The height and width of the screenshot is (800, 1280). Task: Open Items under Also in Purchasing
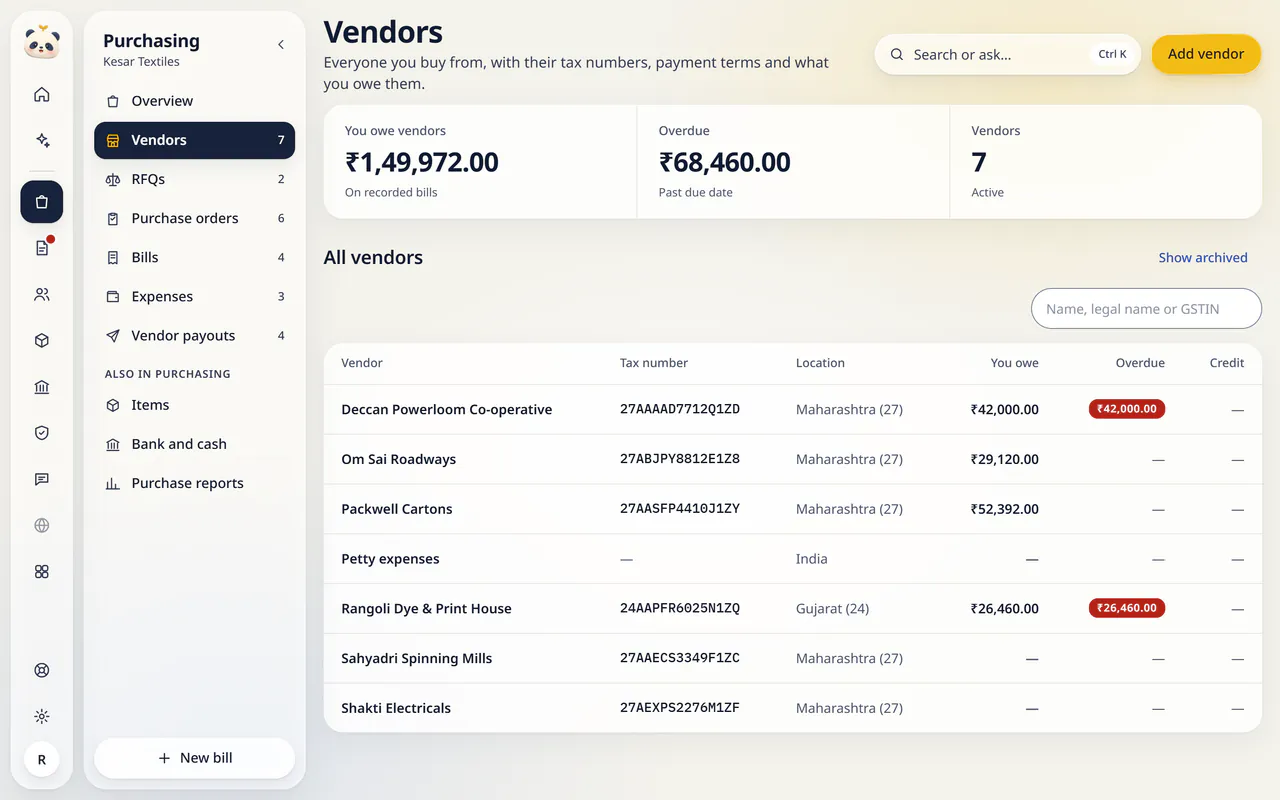coord(195,405)
